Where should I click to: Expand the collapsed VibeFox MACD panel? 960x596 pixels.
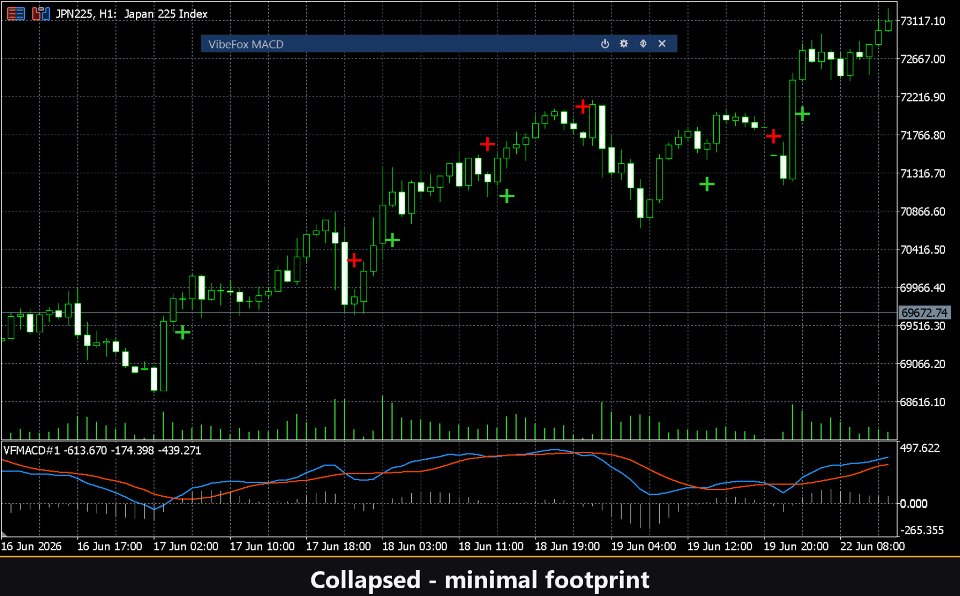tap(643, 43)
